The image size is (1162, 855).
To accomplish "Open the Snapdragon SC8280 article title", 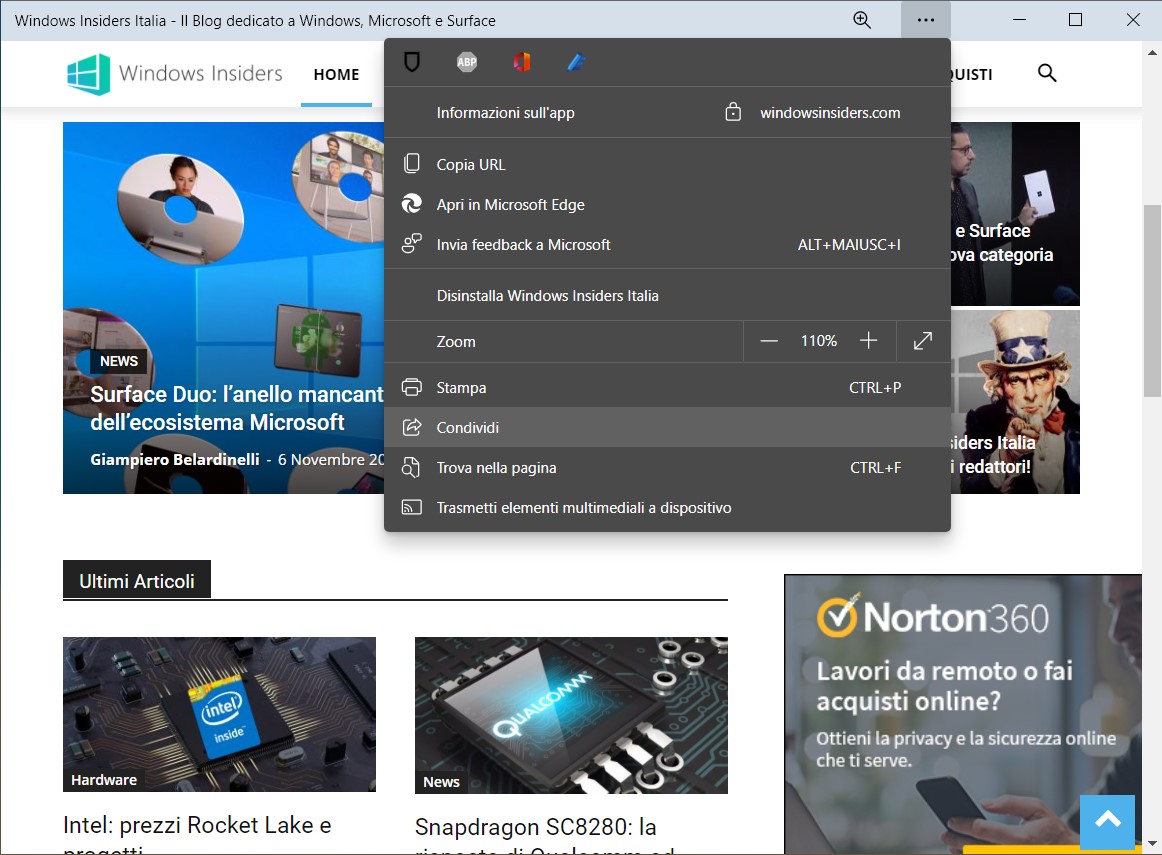I will pos(545,837).
